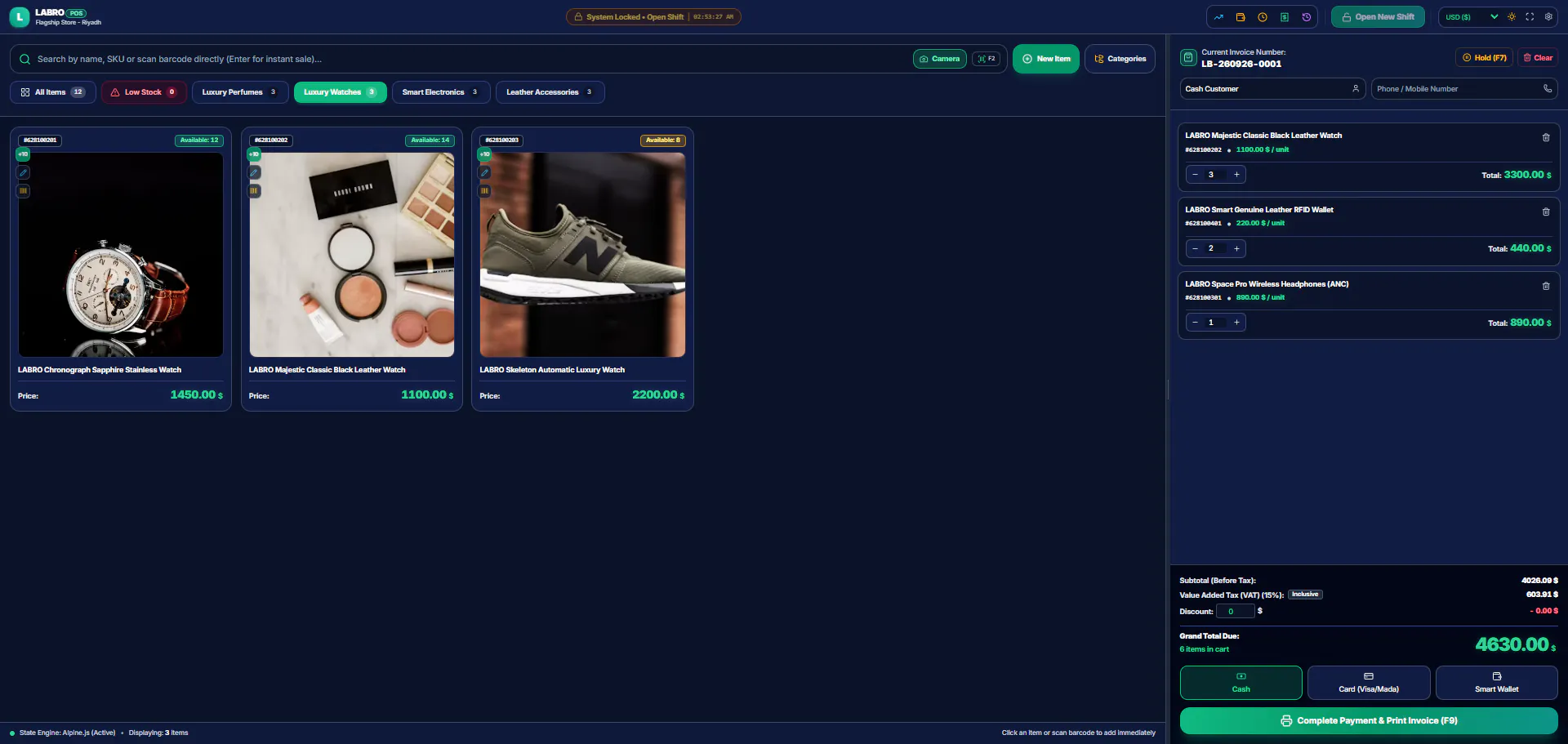Image resolution: width=1568 pixels, height=744 pixels.
Task: Select Cash payment method
Action: click(x=1241, y=683)
